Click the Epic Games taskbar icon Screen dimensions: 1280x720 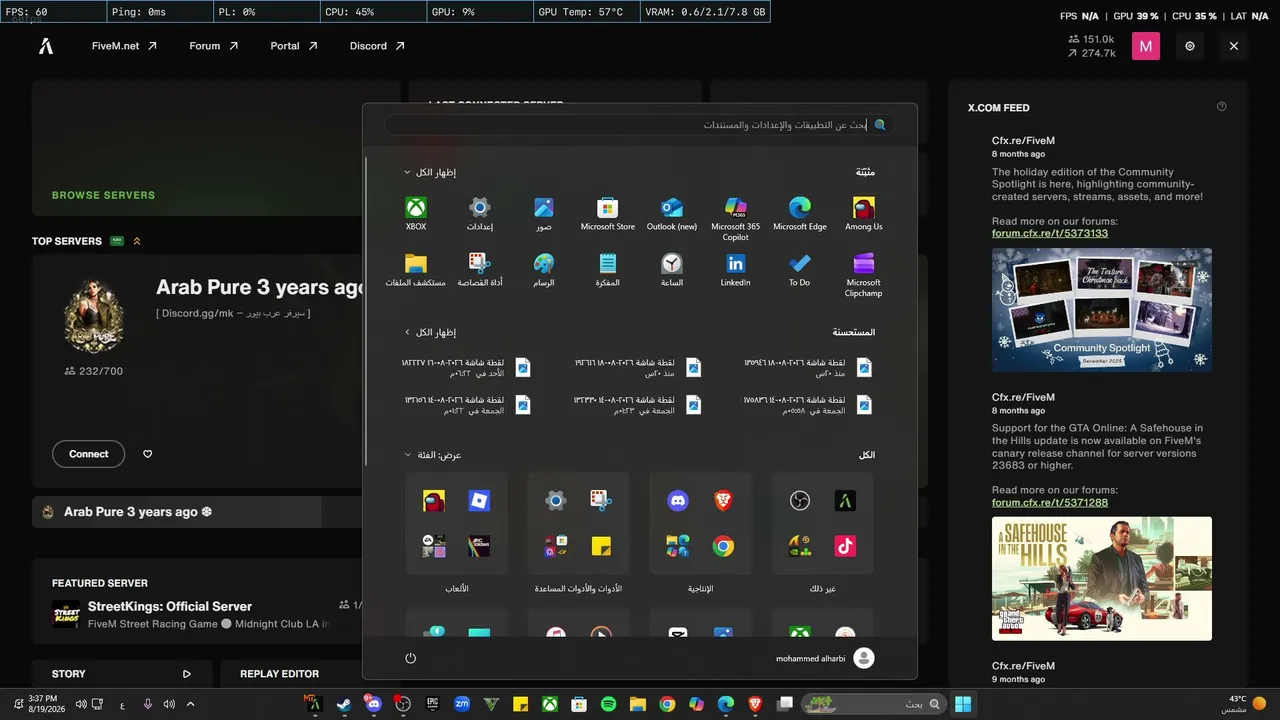coord(433,705)
